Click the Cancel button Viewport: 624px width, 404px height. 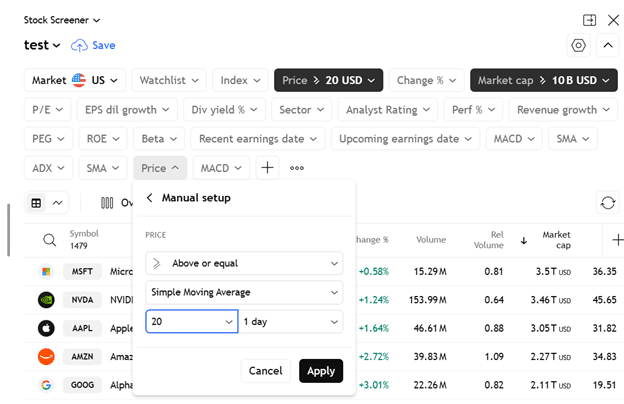pos(265,371)
